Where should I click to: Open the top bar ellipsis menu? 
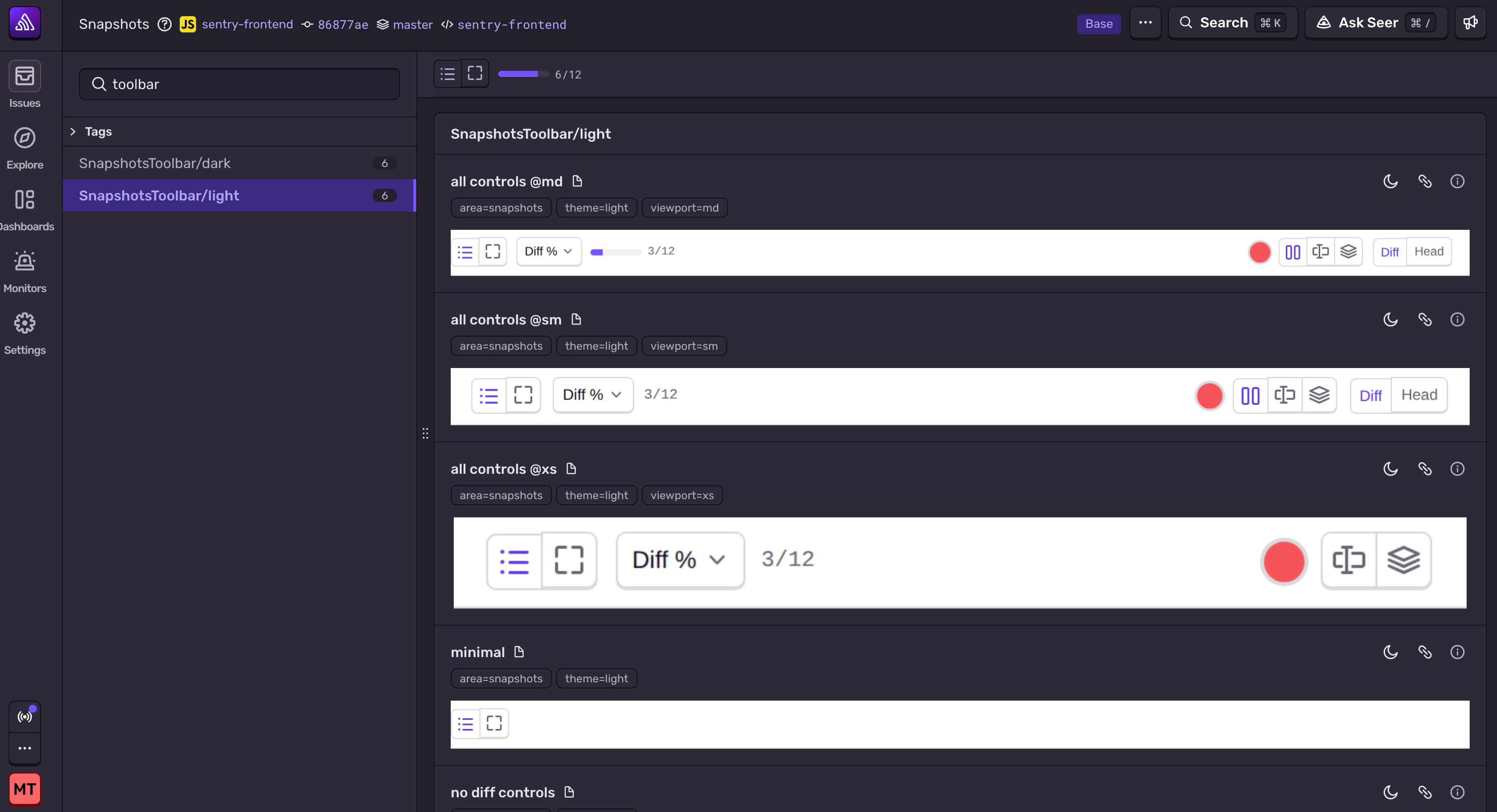(1146, 23)
